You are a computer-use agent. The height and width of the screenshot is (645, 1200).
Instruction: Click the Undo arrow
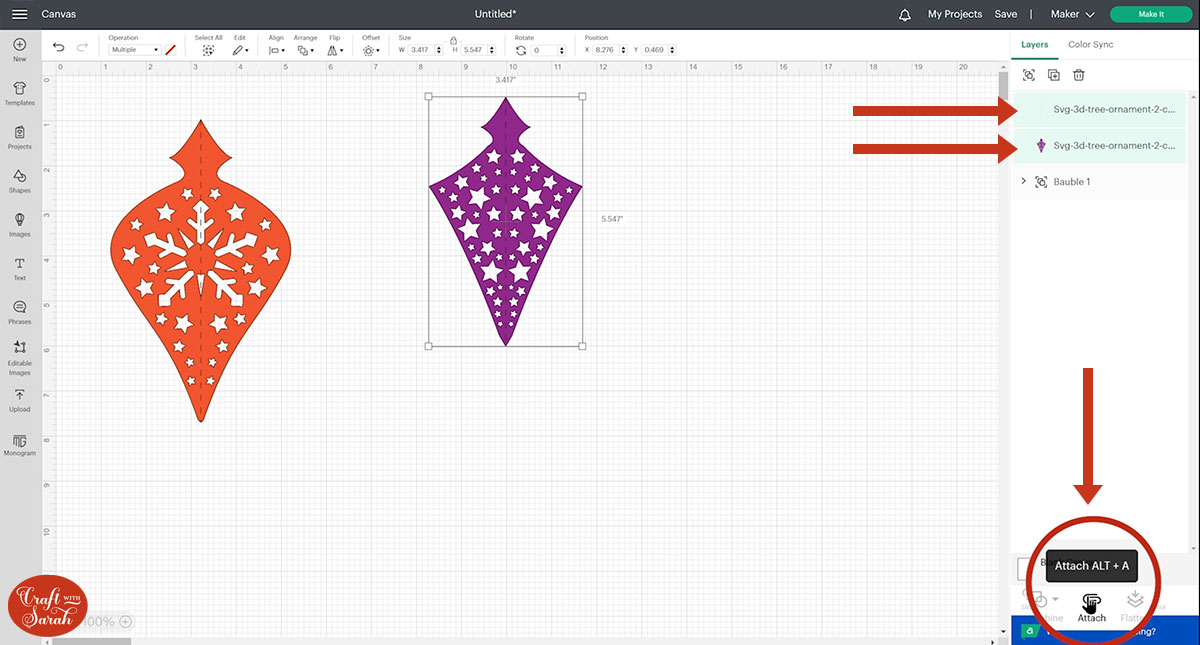[x=59, y=47]
